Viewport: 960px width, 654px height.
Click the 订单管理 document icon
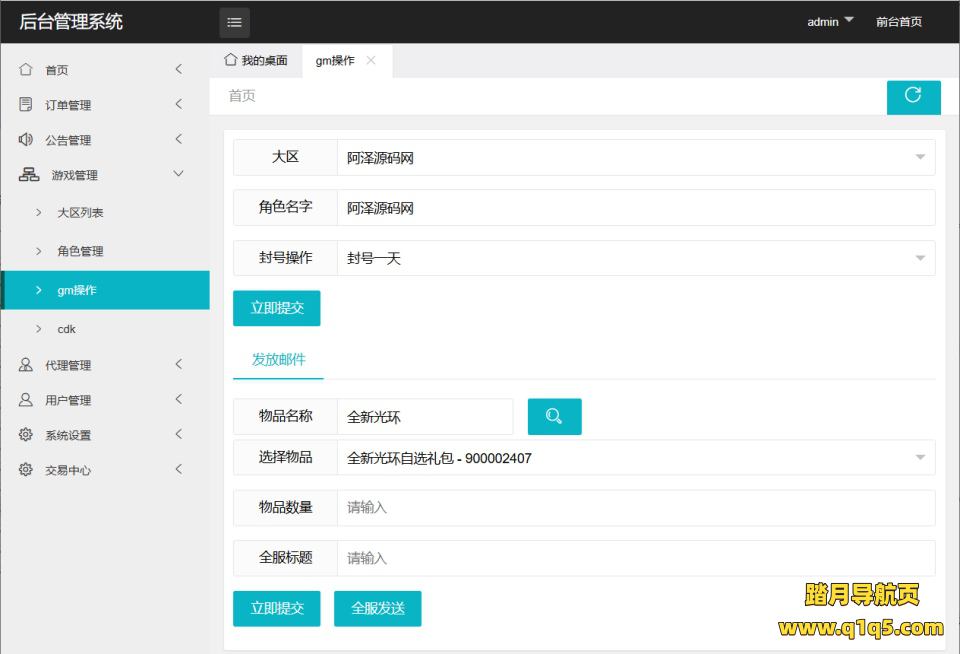click(26, 105)
